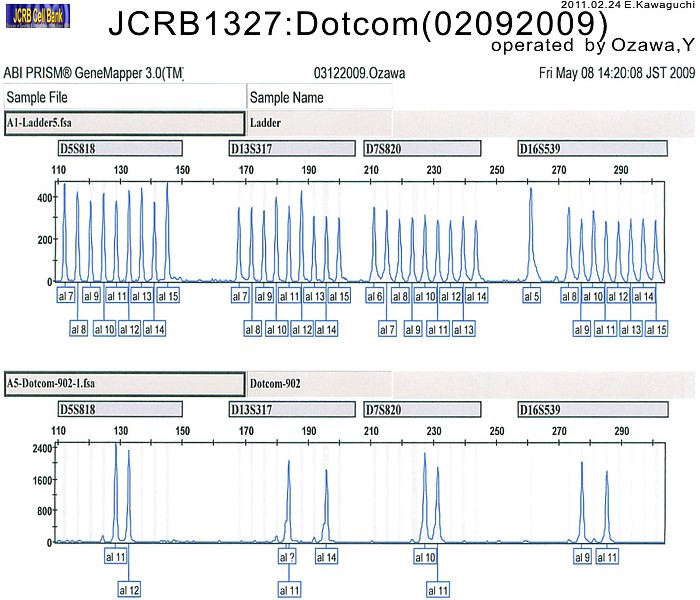Click the Dotcom-902 D13S317 allele 14 peak
This screenshot has height=600, width=700.
(327, 507)
